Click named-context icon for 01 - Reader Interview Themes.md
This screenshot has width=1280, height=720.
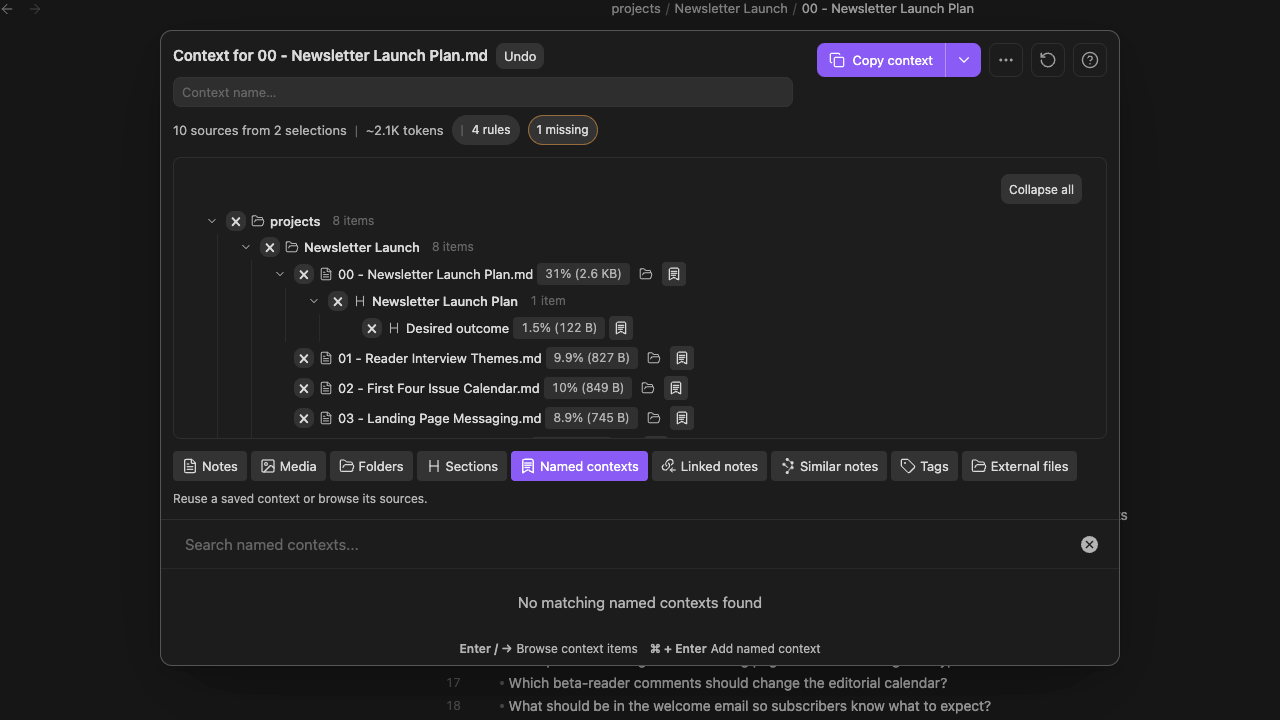[x=682, y=358]
